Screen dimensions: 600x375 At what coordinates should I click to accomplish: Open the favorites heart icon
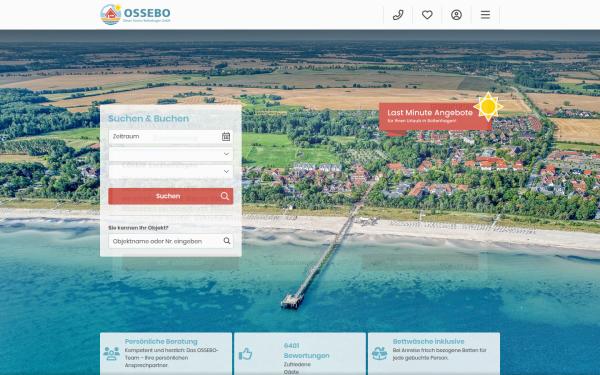pos(427,15)
